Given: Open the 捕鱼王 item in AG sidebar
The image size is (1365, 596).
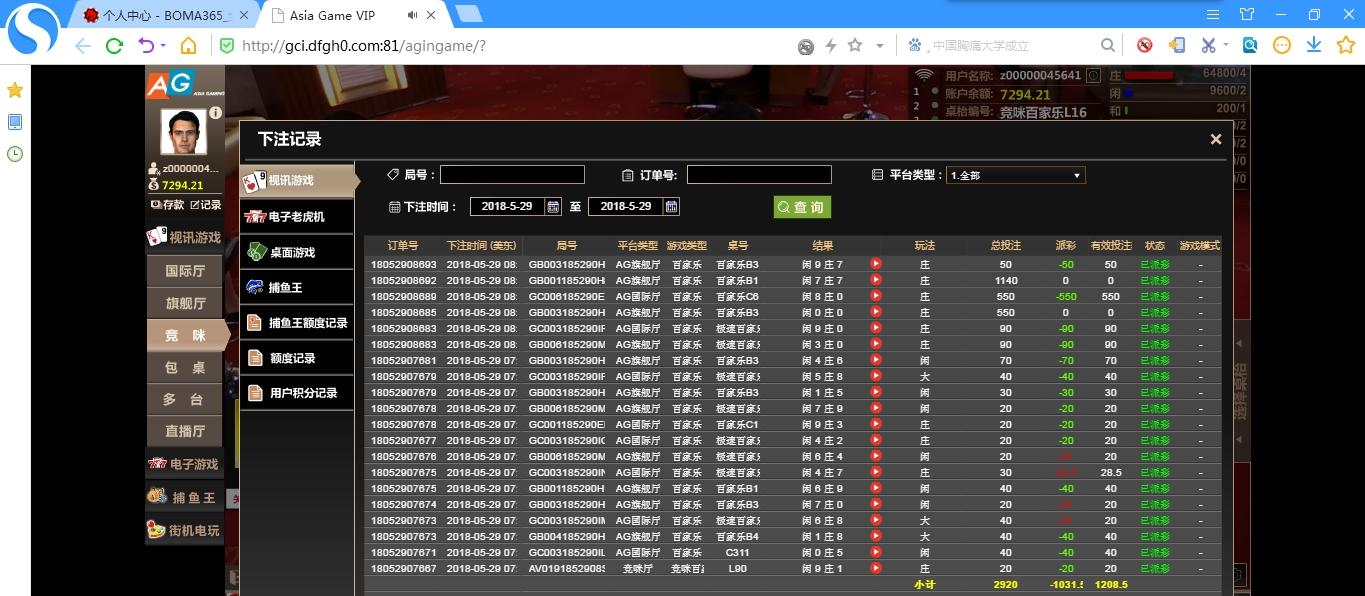Looking at the screenshot, I should [184, 497].
